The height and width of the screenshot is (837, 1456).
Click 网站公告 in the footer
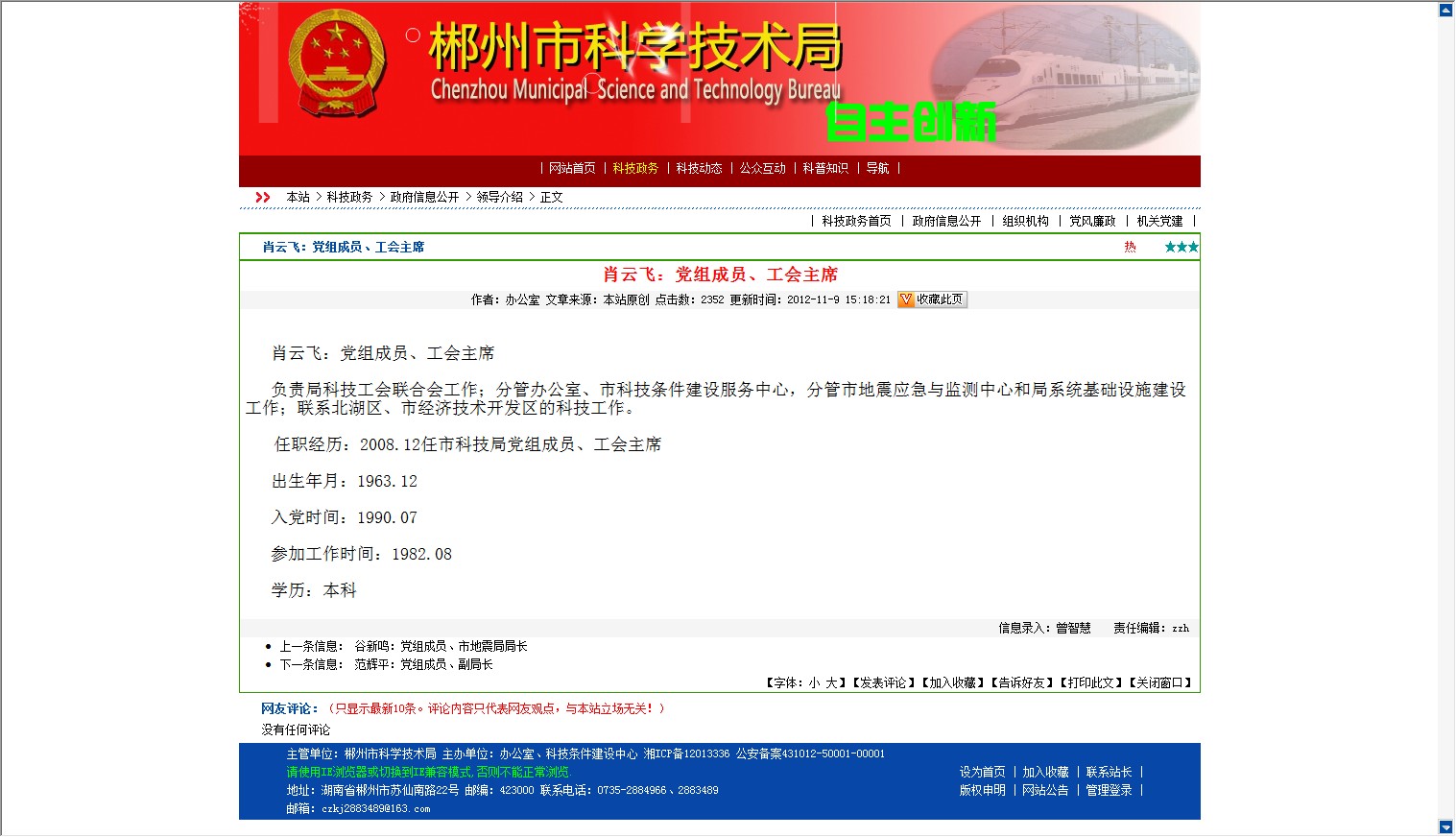pos(1045,790)
